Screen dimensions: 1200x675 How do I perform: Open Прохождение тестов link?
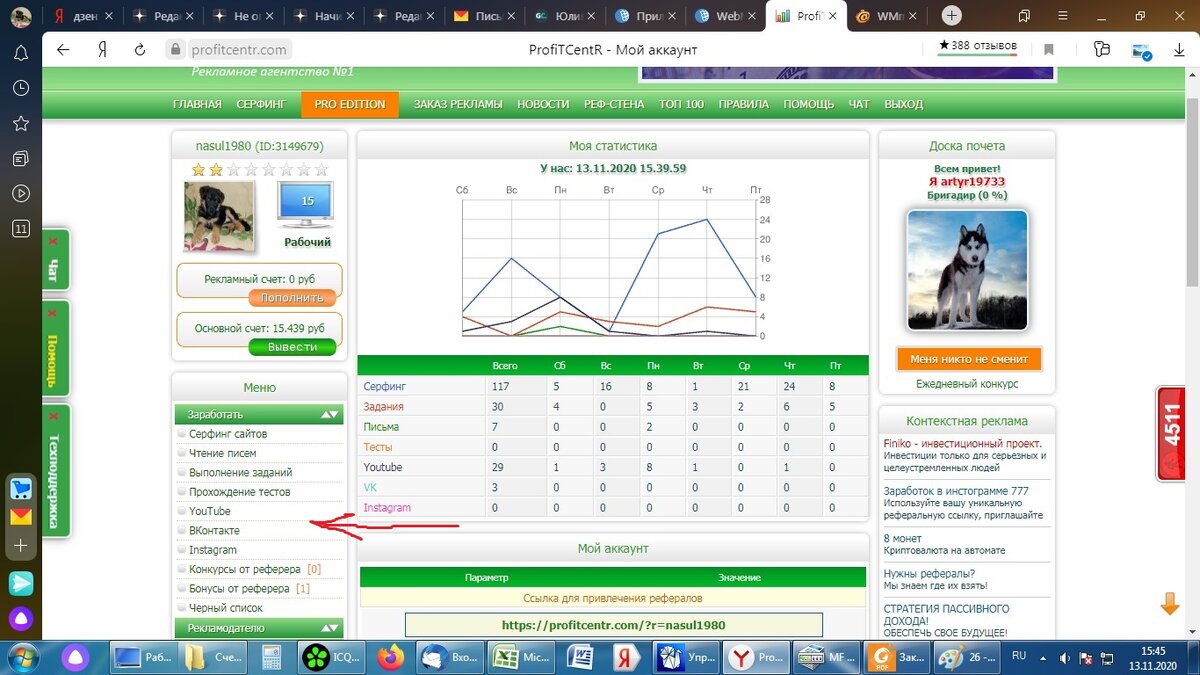pos(240,492)
